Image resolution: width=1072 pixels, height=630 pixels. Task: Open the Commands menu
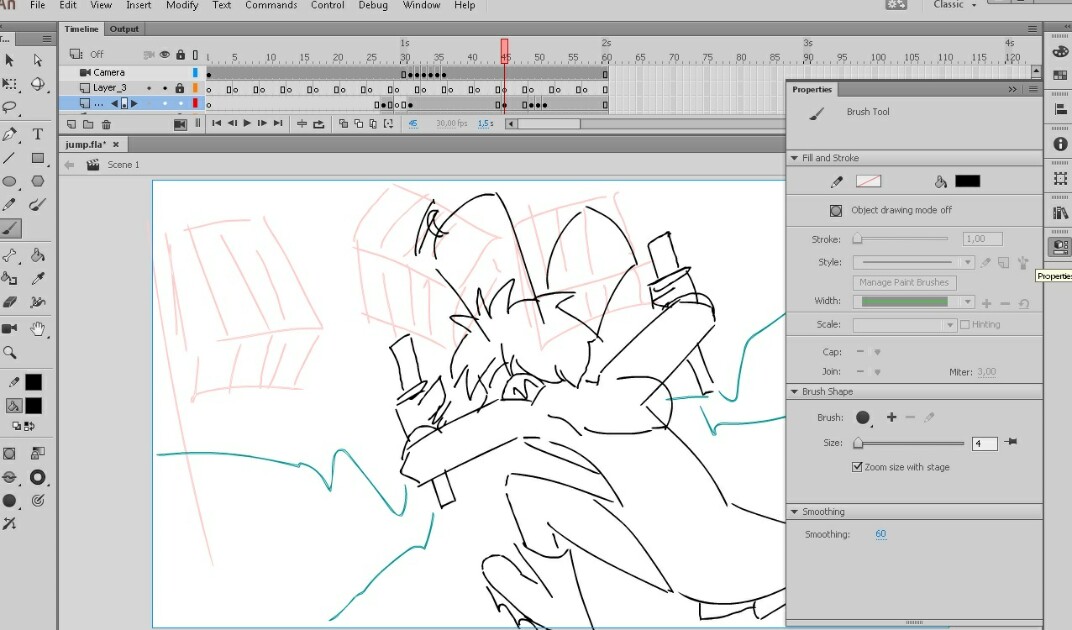pos(271,5)
